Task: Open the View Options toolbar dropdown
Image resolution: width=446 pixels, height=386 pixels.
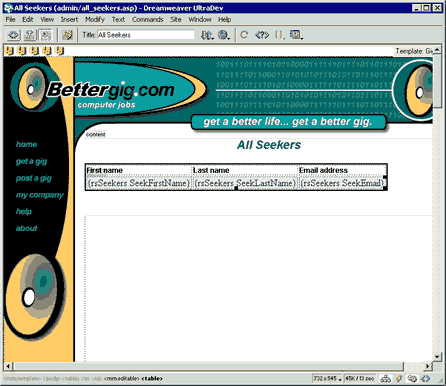Action: pyautogui.click(x=296, y=35)
